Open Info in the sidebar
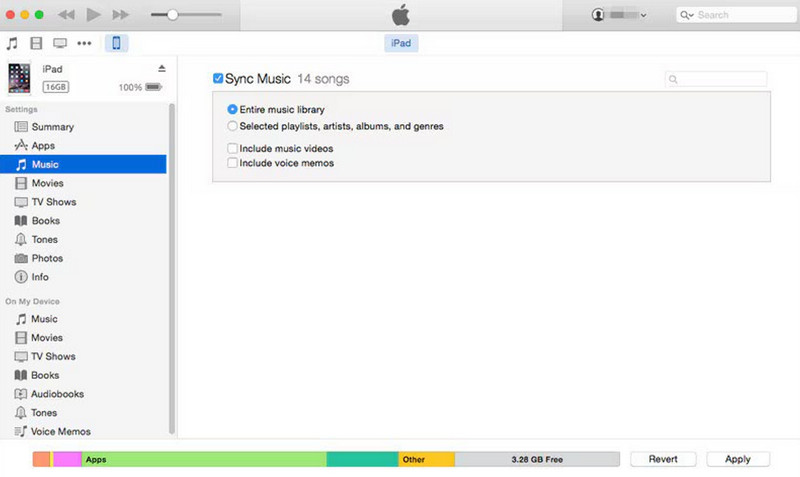 click(x=83, y=277)
